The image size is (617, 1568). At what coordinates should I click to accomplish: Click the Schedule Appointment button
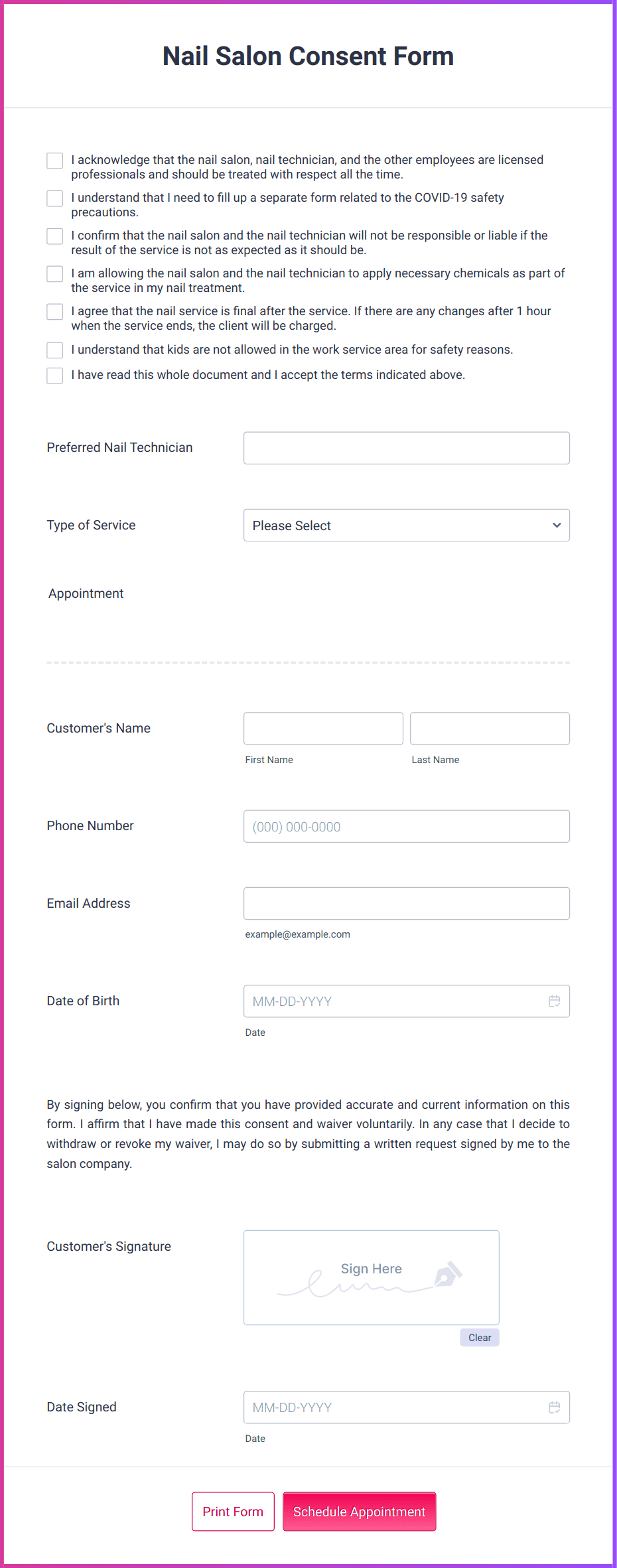tap(359, 1512)
